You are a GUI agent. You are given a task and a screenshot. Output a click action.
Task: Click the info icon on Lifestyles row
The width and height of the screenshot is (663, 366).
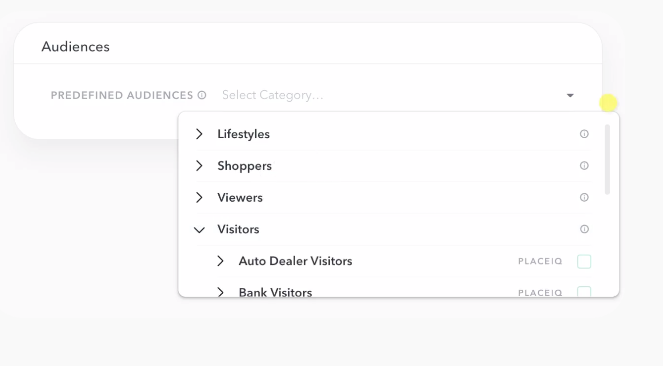point(584,134)
